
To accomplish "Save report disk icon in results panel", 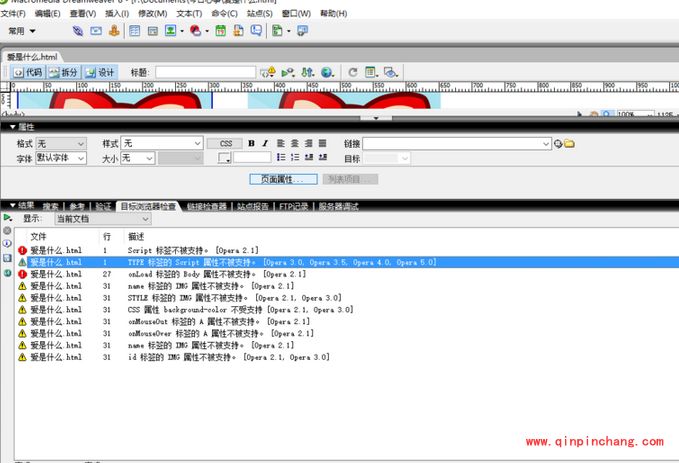I will coord(7,258).
